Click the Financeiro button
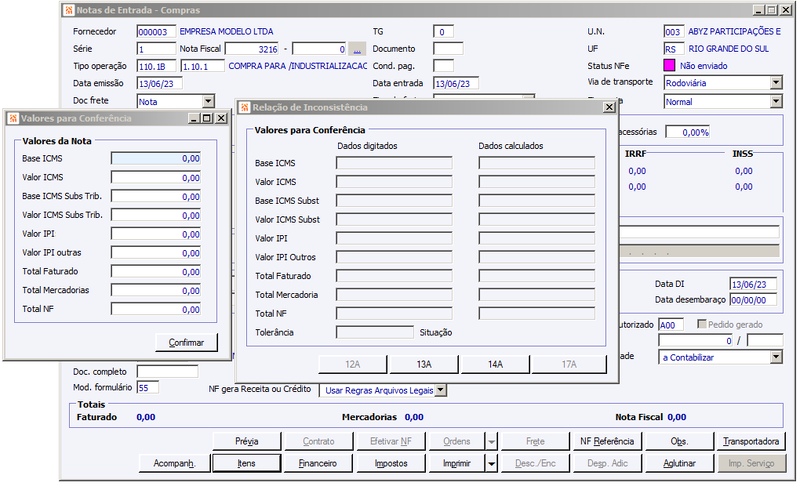Screen dimensions: 800x486 [318, 464]
